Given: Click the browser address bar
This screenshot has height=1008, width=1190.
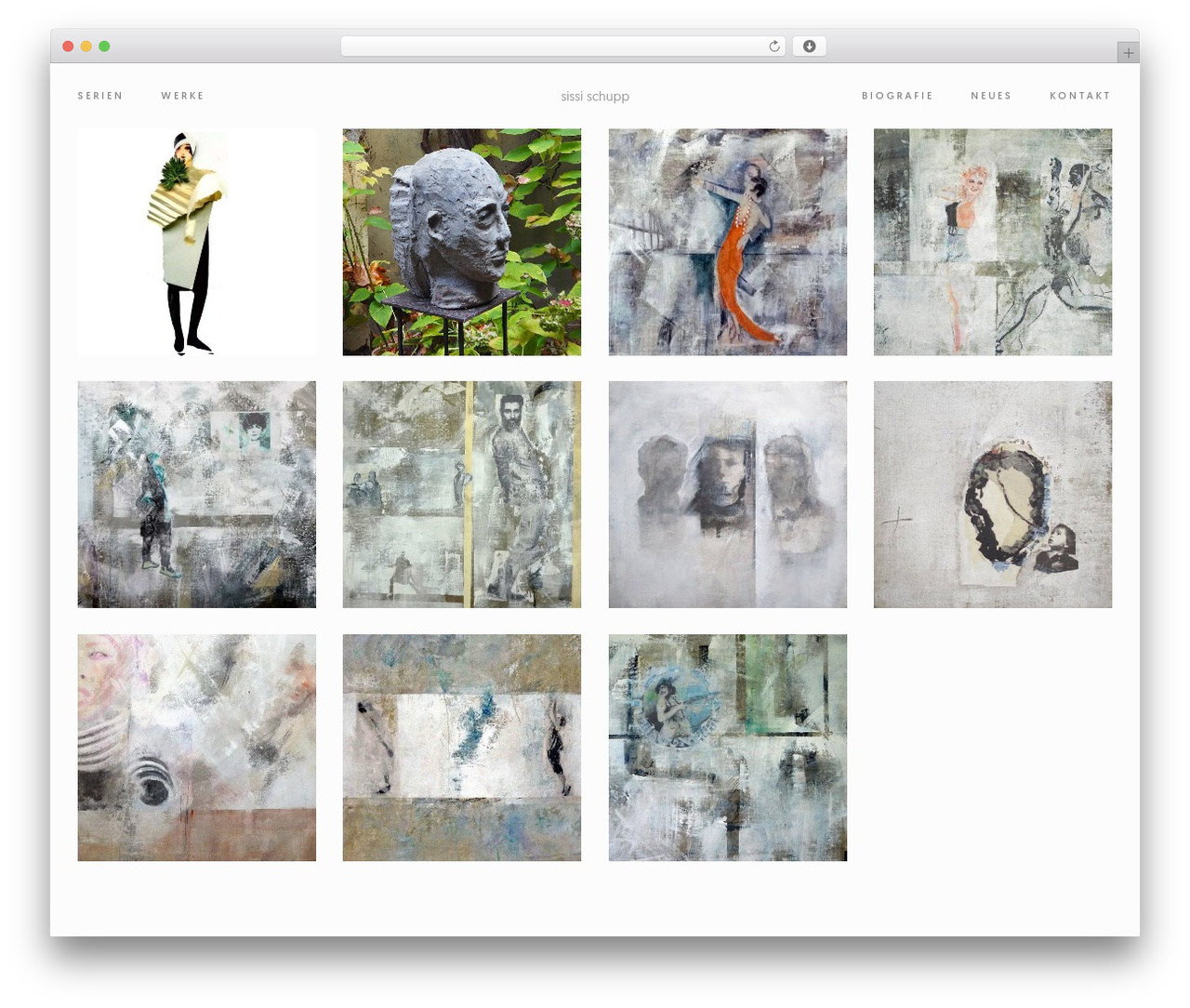Looking at the screenshot, I should (x=562, y=46).
